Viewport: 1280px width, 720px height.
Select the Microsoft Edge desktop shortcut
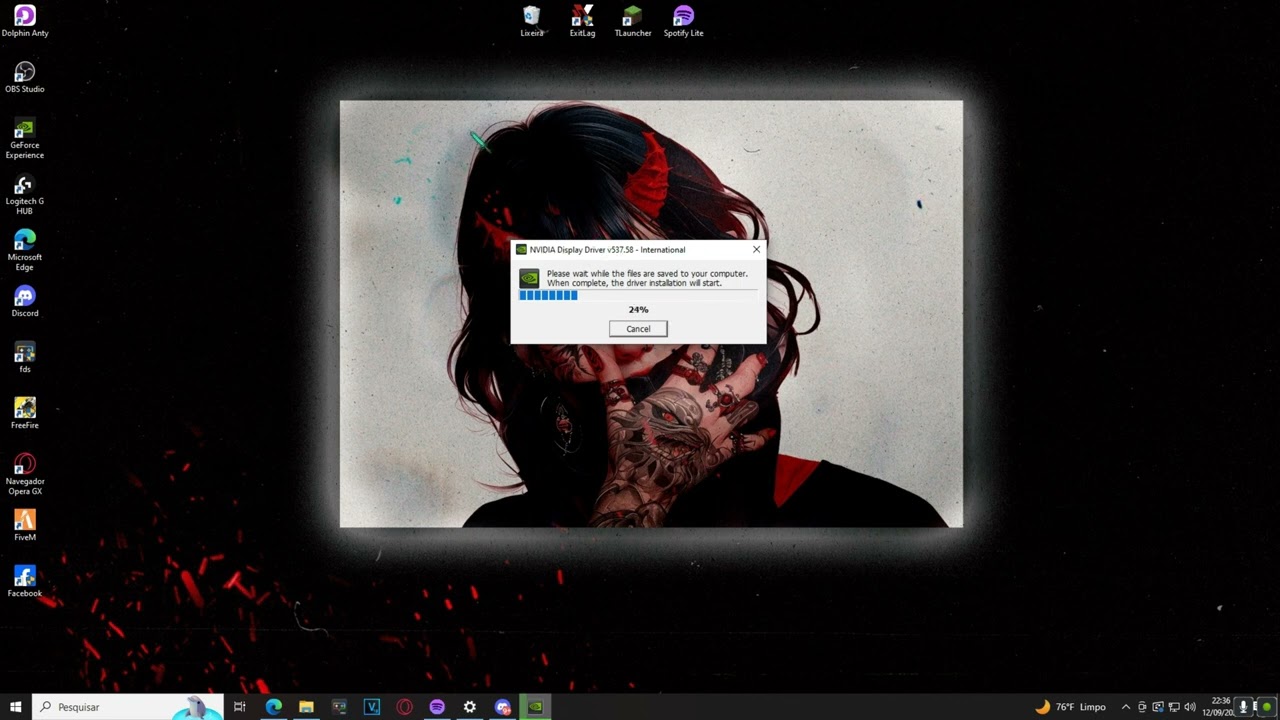pos(25,250)
